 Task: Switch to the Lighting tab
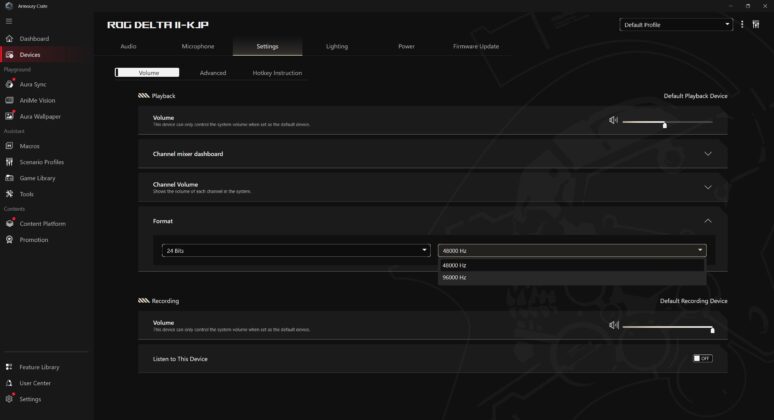pos(337,46)
